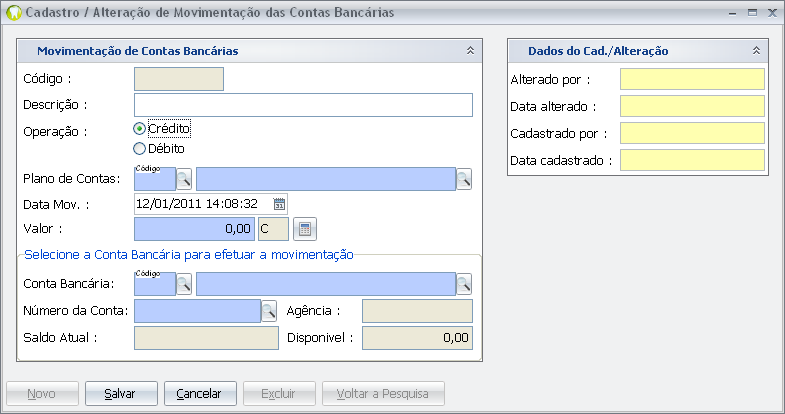Maximize the window

click(752, 13)
